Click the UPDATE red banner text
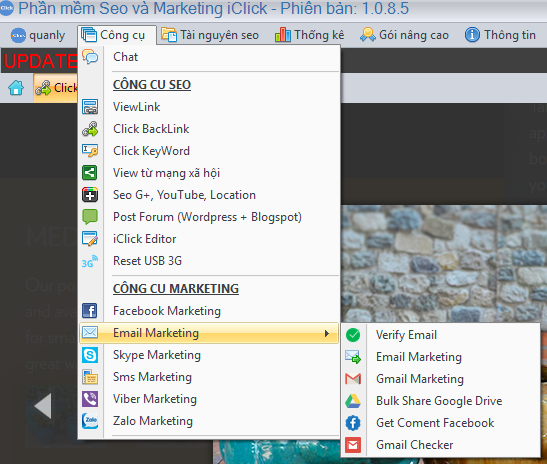 [x=40, y=61]
